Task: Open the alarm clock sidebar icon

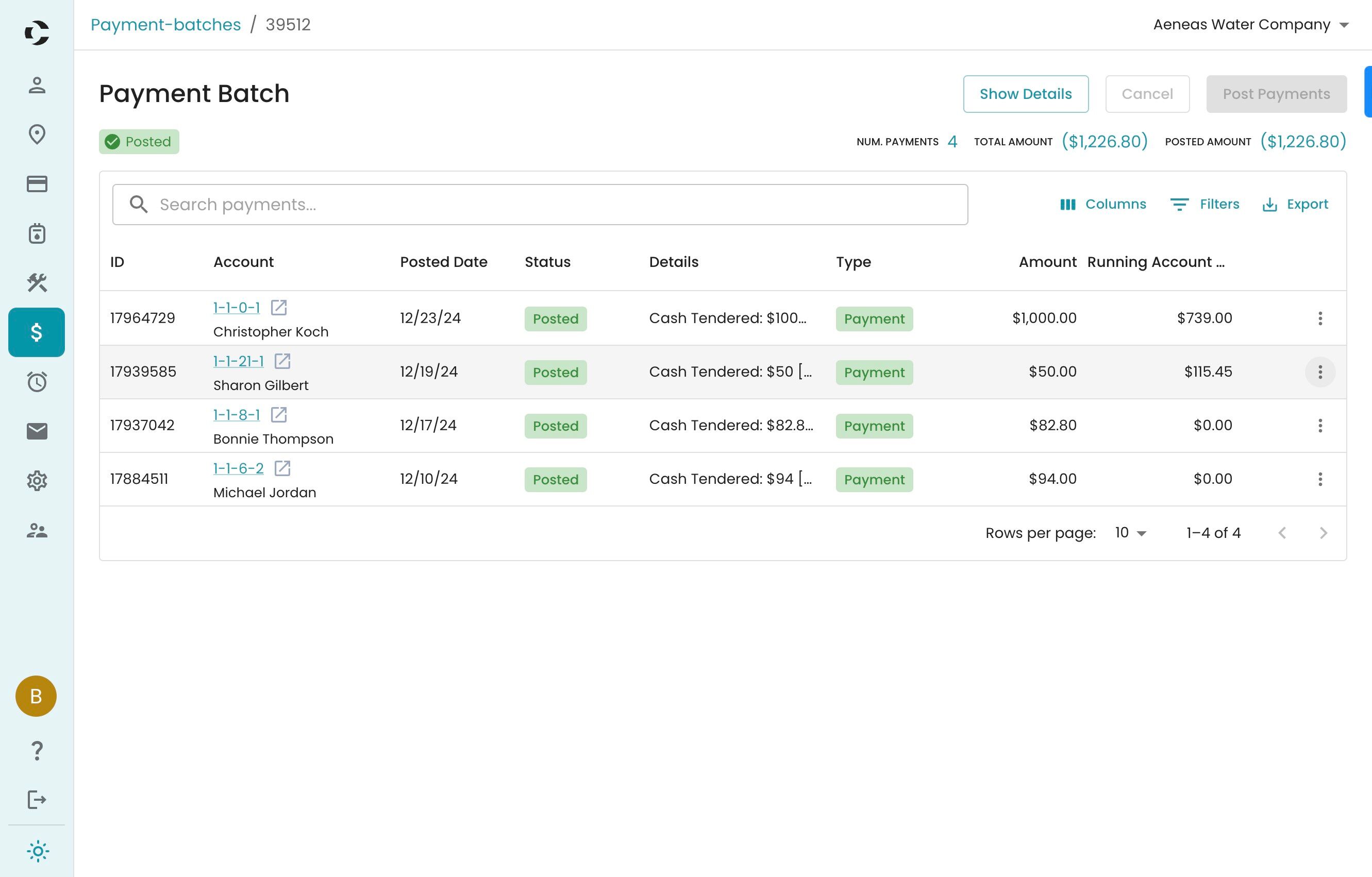Action: (x=37, y=381)
